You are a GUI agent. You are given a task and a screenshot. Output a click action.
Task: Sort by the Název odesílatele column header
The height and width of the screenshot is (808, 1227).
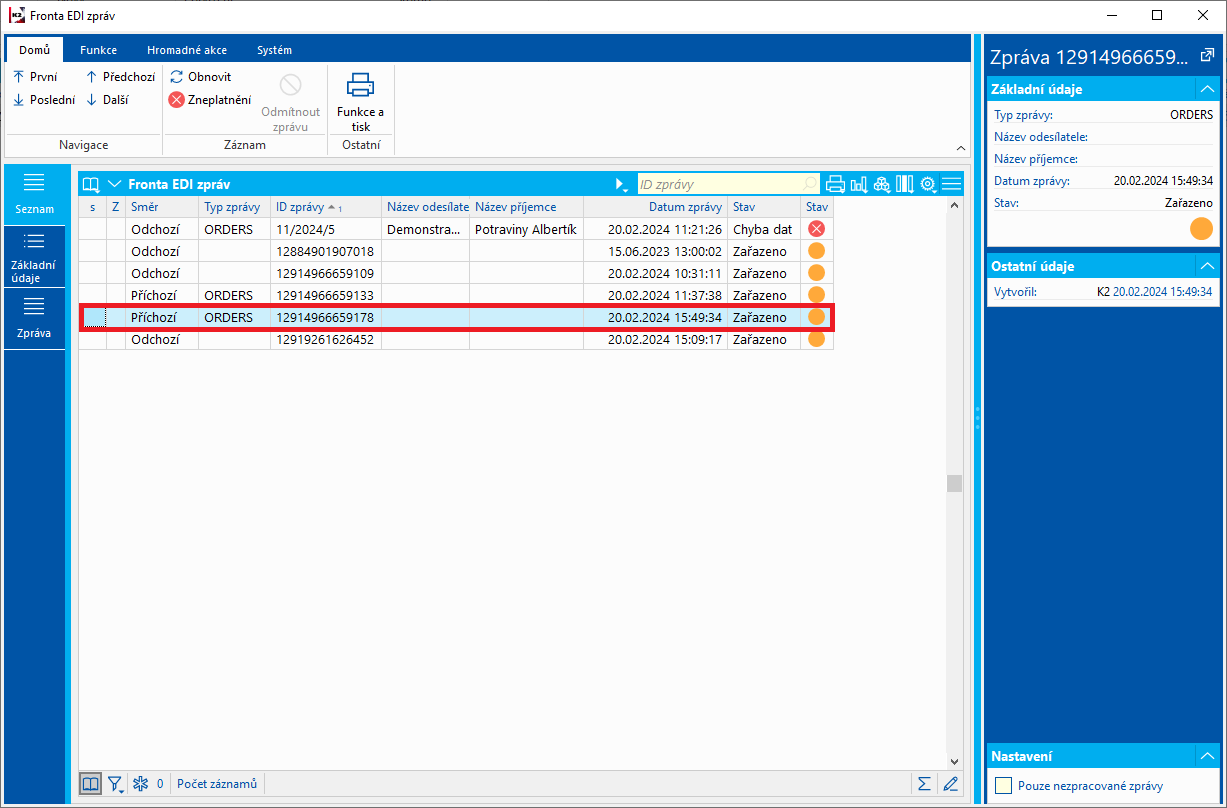(426, 207)
